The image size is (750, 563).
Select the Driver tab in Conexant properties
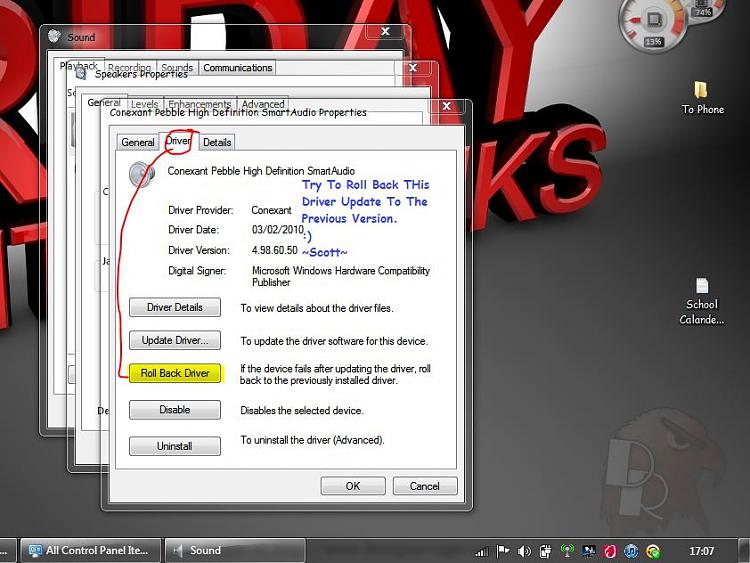(x=178, y=141)
